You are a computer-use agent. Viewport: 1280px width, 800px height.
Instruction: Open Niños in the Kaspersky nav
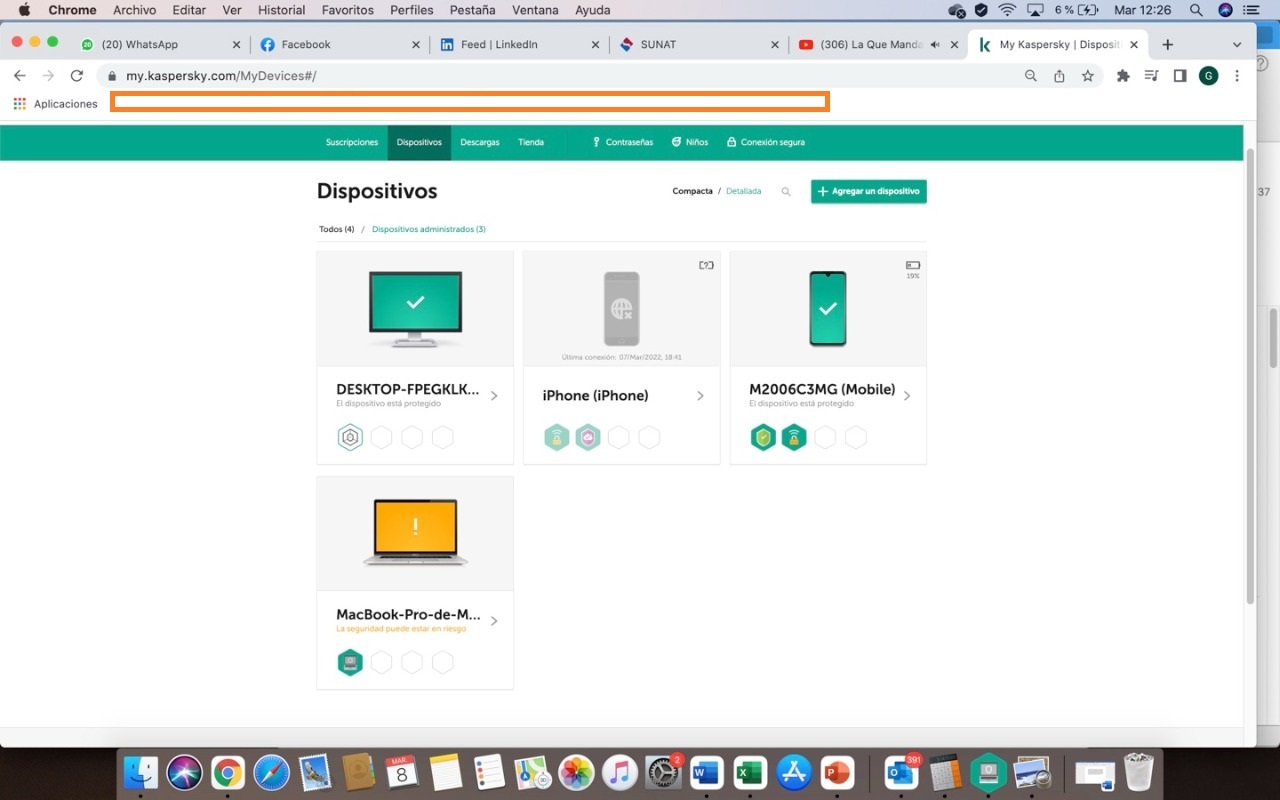[690, 142]
